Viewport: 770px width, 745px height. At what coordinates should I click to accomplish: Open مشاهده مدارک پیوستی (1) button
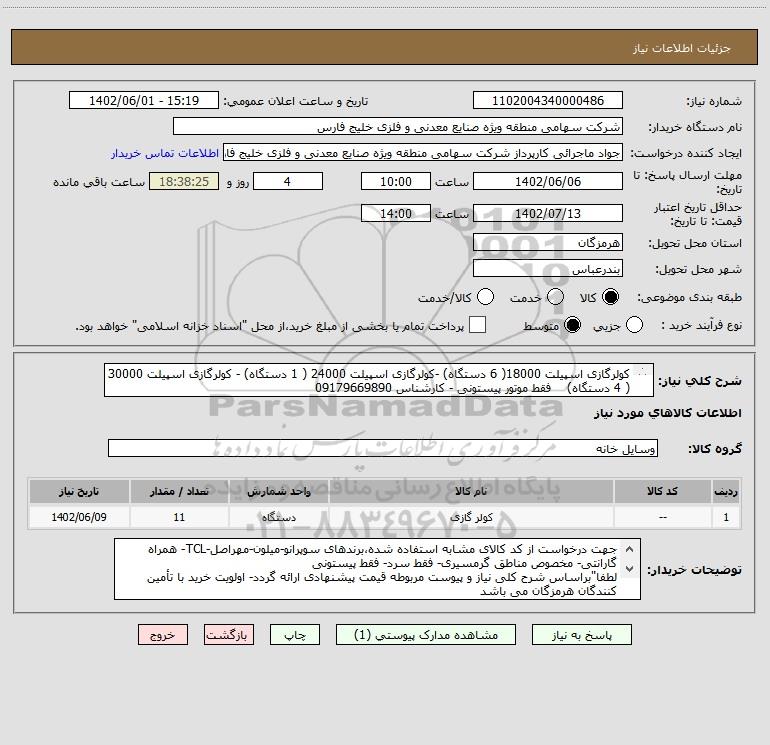pos(426,635)
